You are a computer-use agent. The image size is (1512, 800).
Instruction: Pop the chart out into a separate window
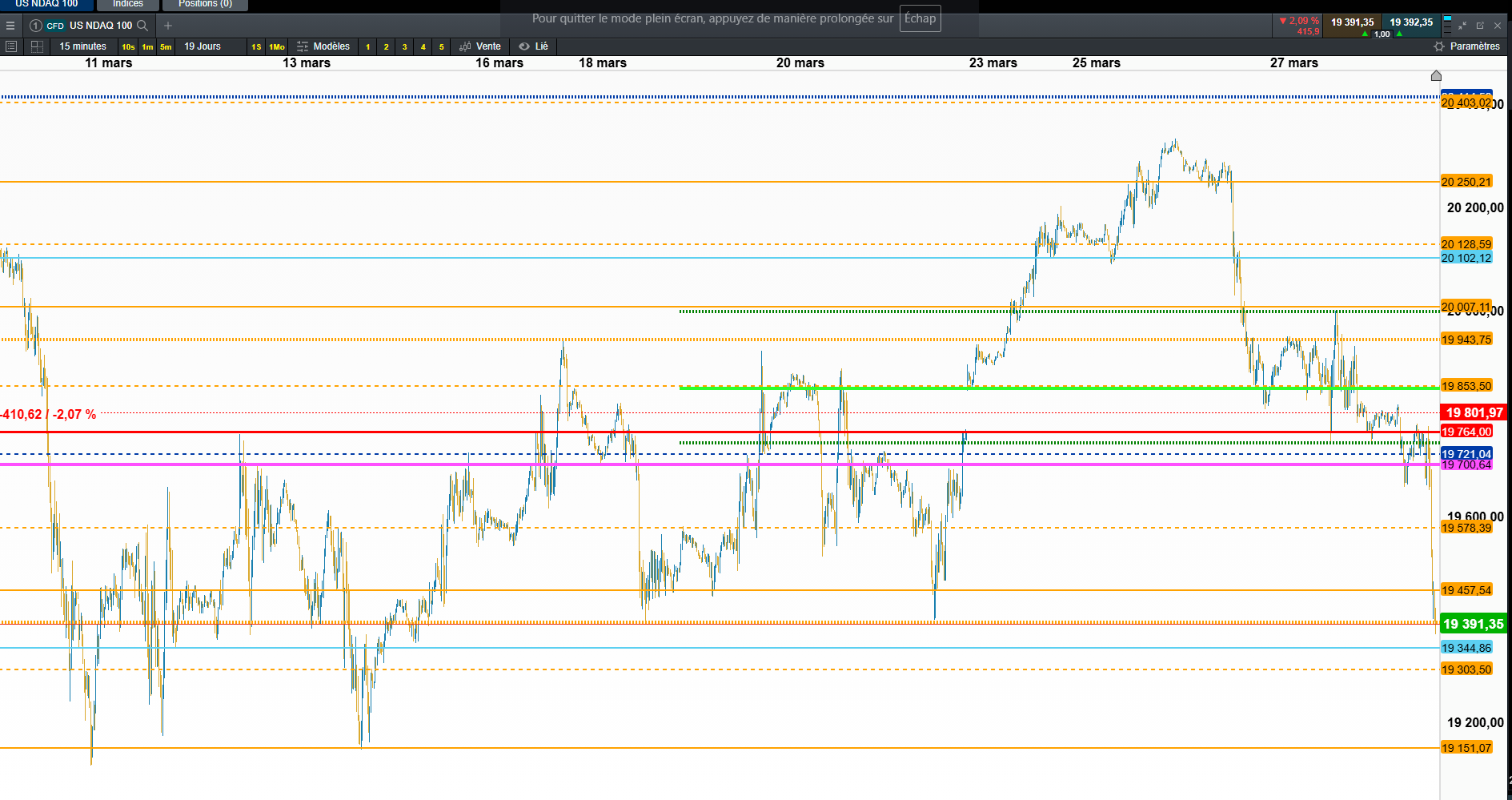coord(1480,26)
